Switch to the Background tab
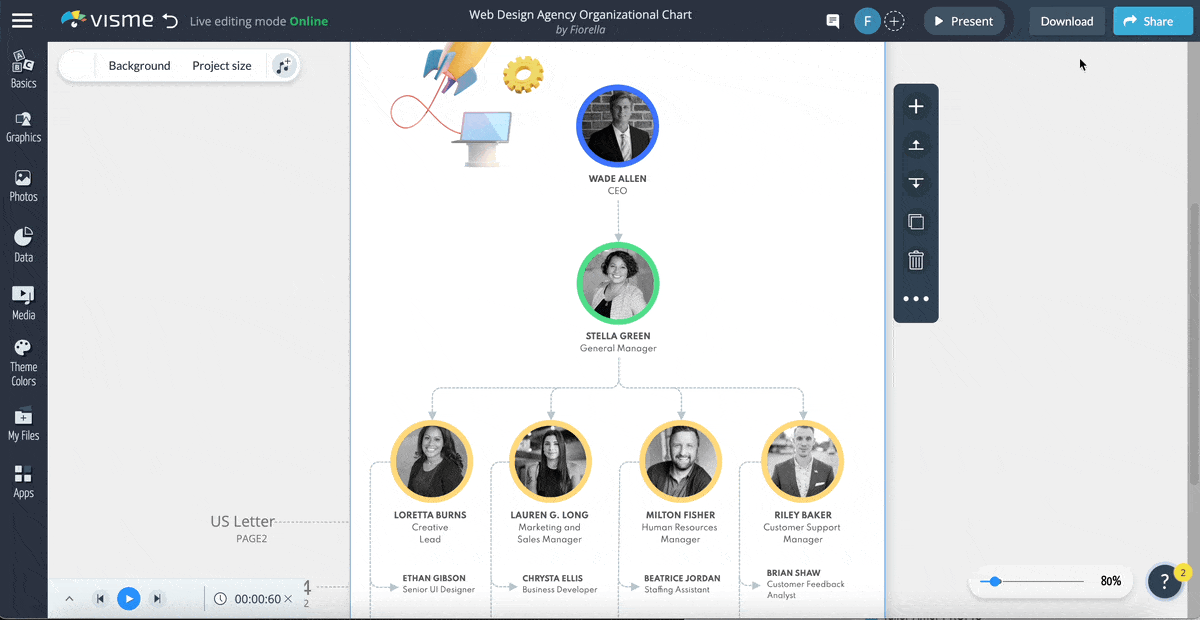 point(139,65)
